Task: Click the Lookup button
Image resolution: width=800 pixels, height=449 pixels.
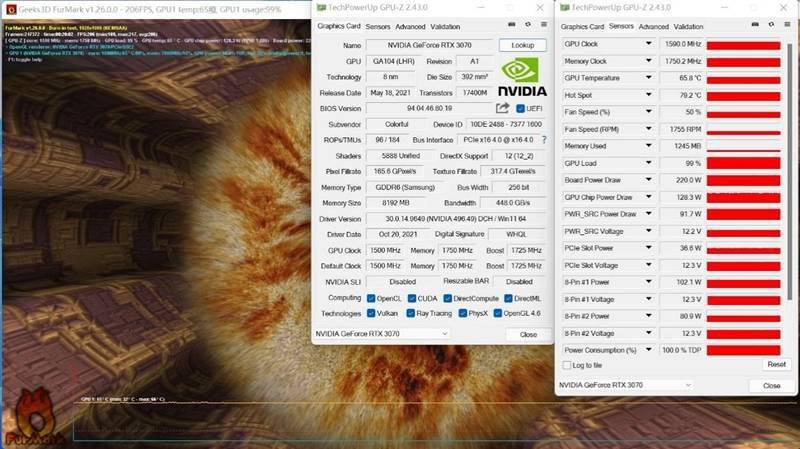Action: click(522, 45)
